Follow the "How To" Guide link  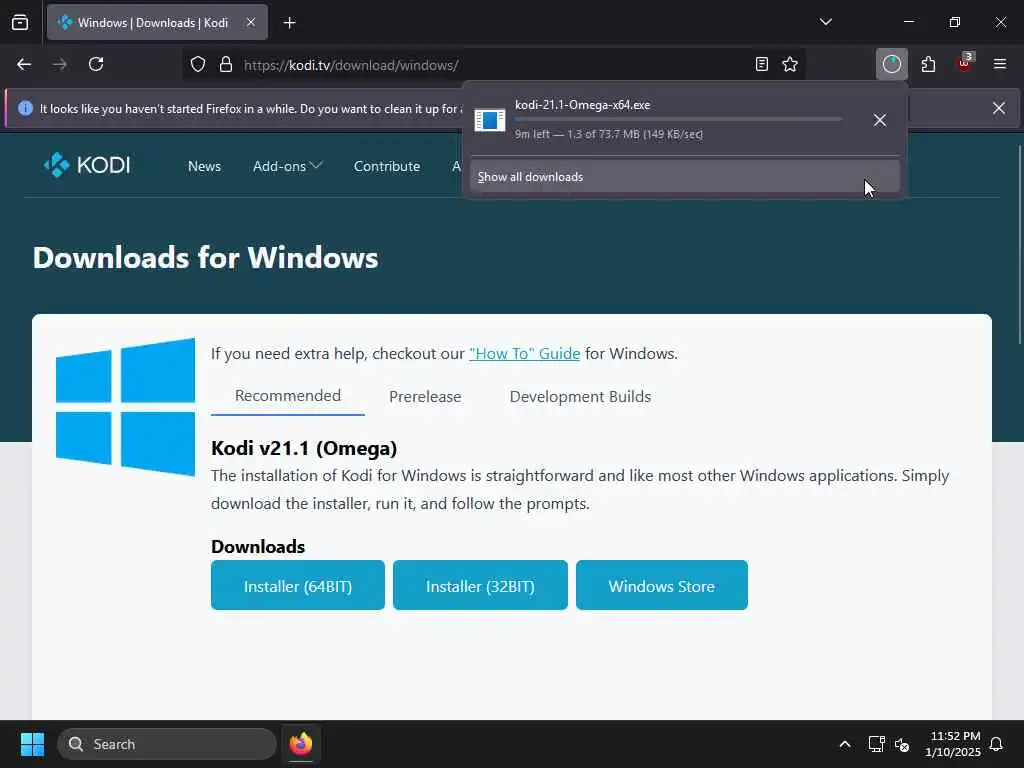pyautogui.click(x=524, y=354)
